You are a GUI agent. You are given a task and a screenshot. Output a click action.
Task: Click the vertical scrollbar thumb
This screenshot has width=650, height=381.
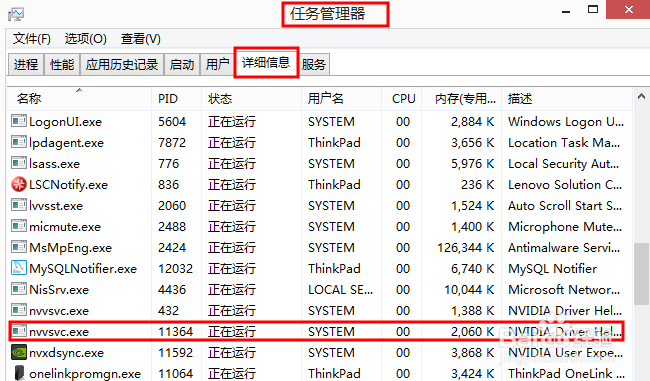(x=642, y=274)
